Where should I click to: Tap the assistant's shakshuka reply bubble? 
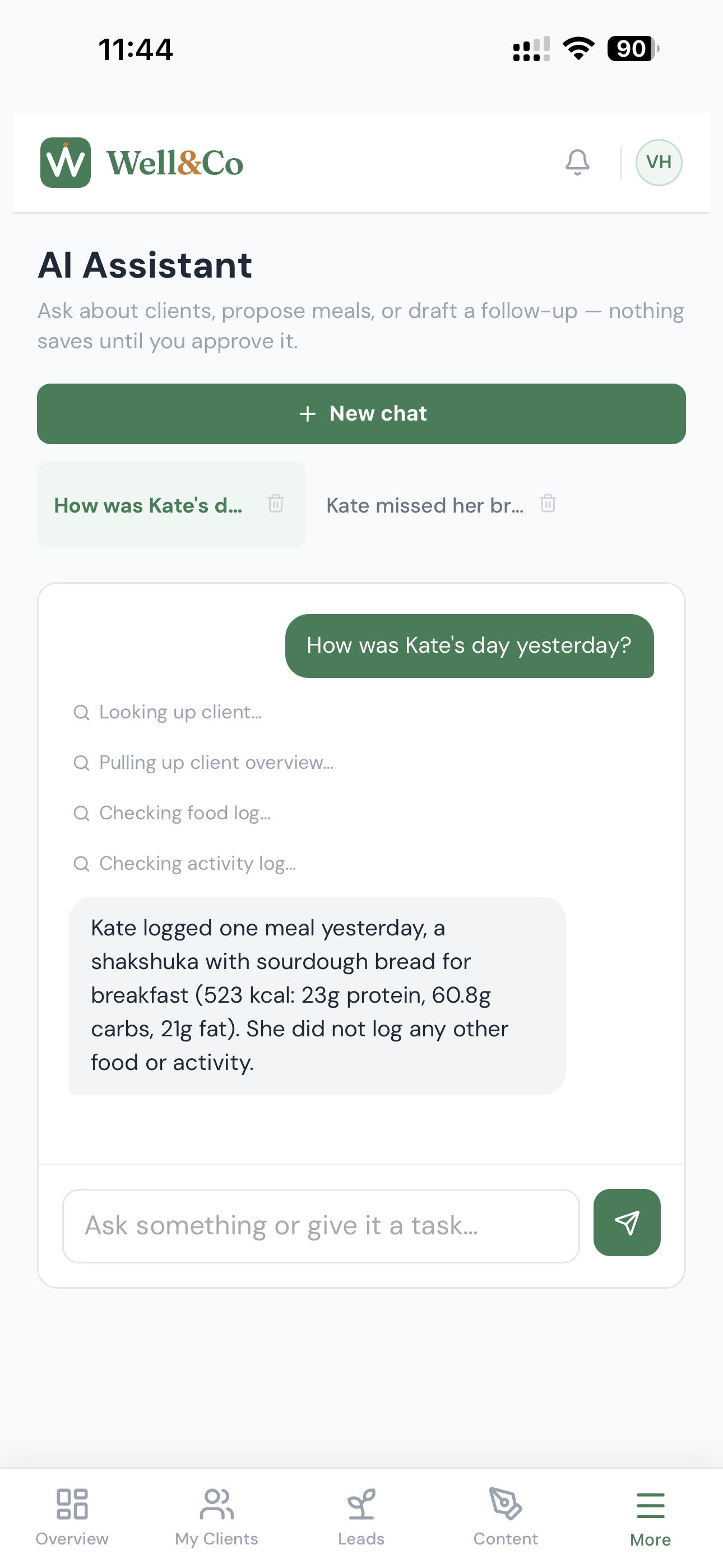[317, 995]
